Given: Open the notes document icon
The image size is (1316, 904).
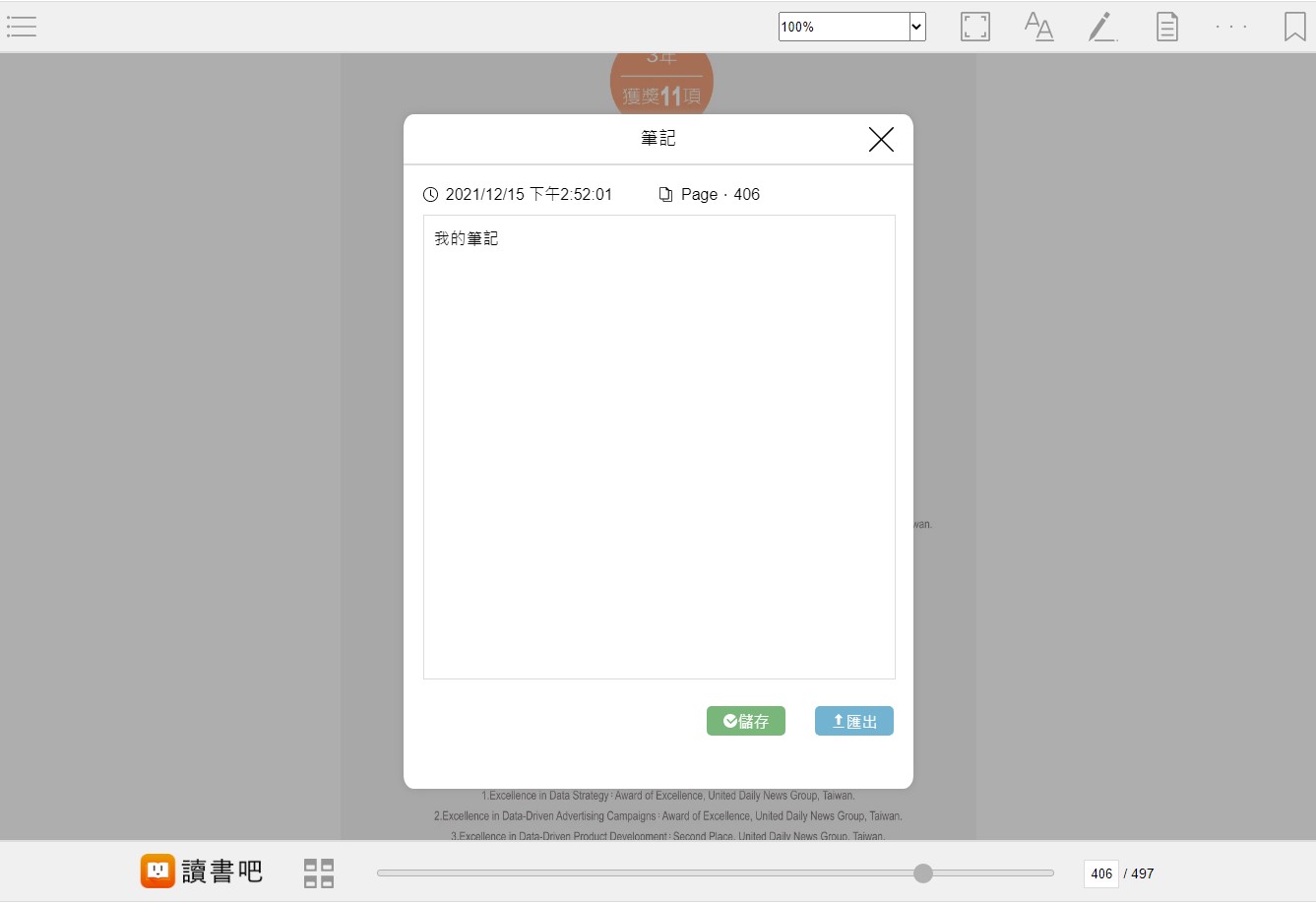Looking at the screenshot, I should (x=1166, y=27).
